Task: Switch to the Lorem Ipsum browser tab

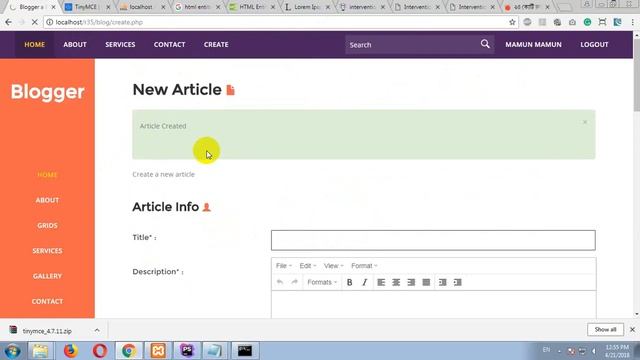Action: click(307, 7)
